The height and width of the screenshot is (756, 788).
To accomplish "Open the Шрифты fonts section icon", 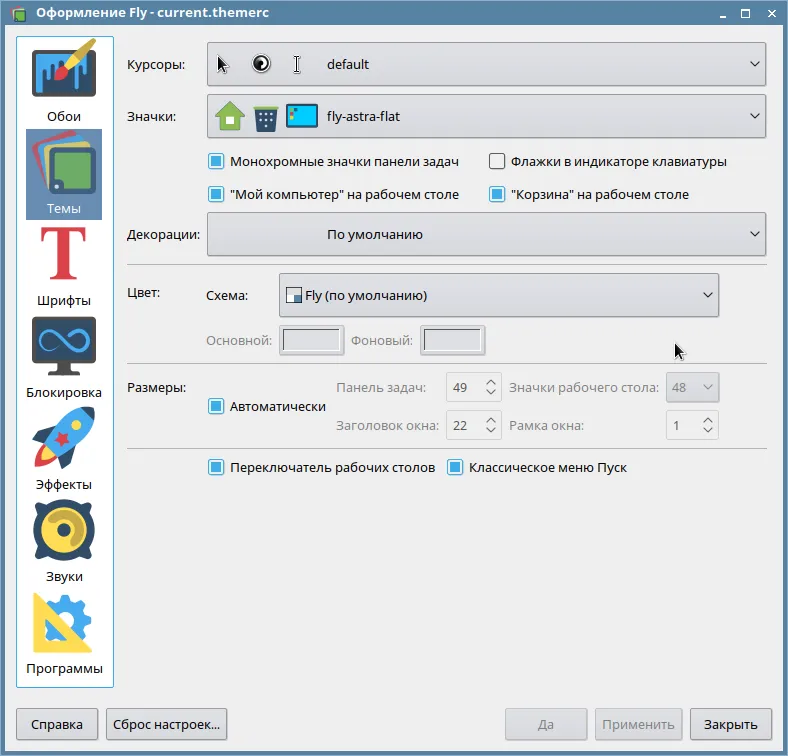I will pyautogui.click(x=64, y=253).
